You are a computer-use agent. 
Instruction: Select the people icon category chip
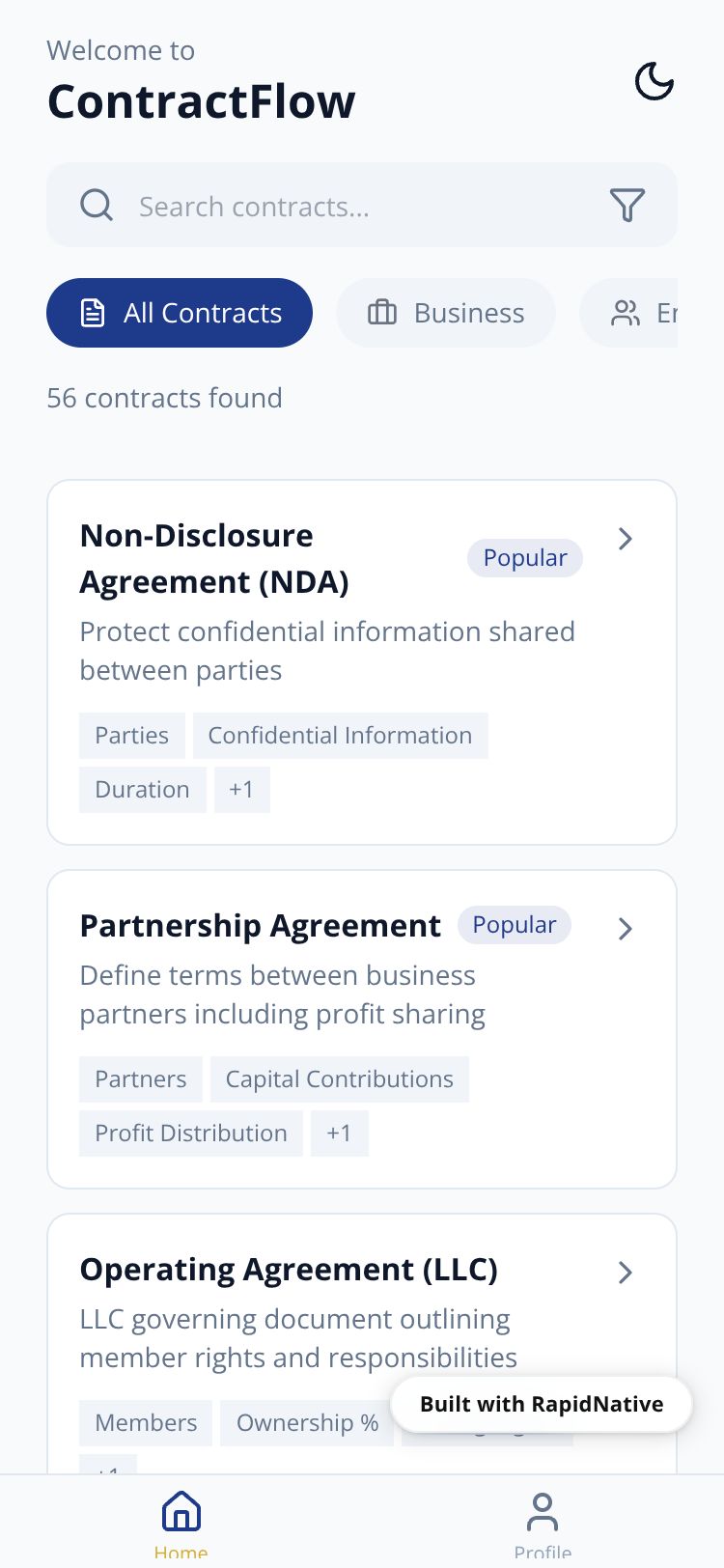[627, 313]
